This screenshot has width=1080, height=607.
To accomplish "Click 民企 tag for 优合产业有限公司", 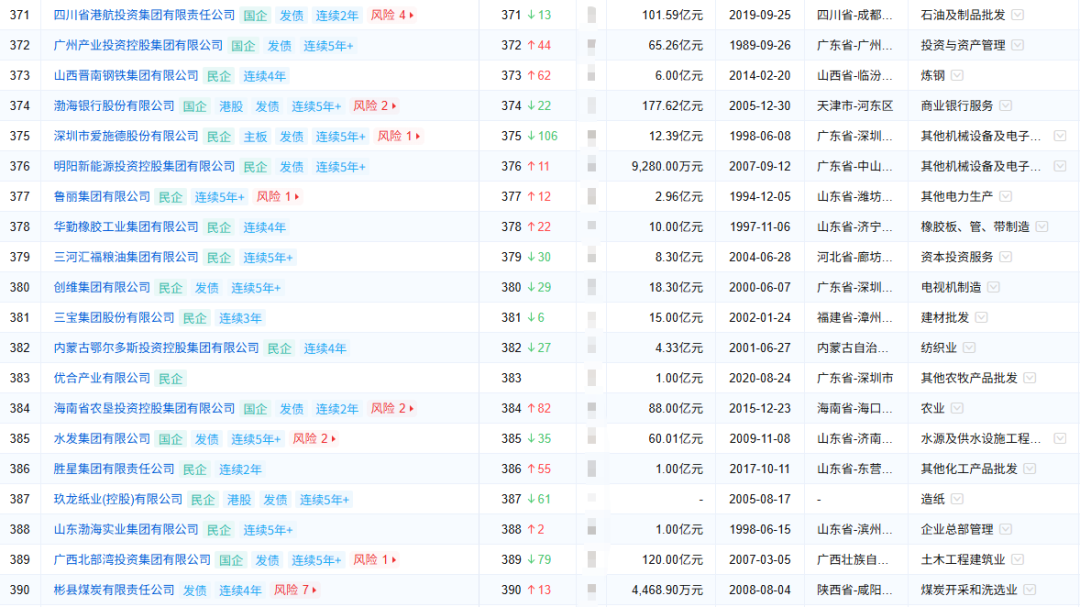I will [x=171, y=378].
